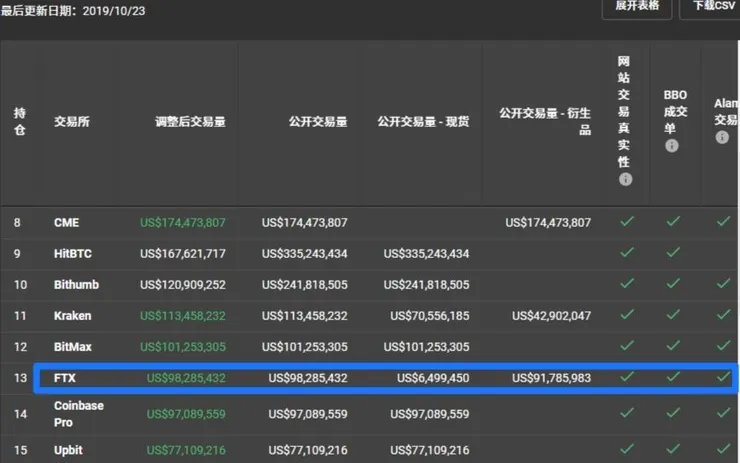Click HitBTC BBO checkmark
Viewport: 740px width, 463px height.
tap(673, 252)
